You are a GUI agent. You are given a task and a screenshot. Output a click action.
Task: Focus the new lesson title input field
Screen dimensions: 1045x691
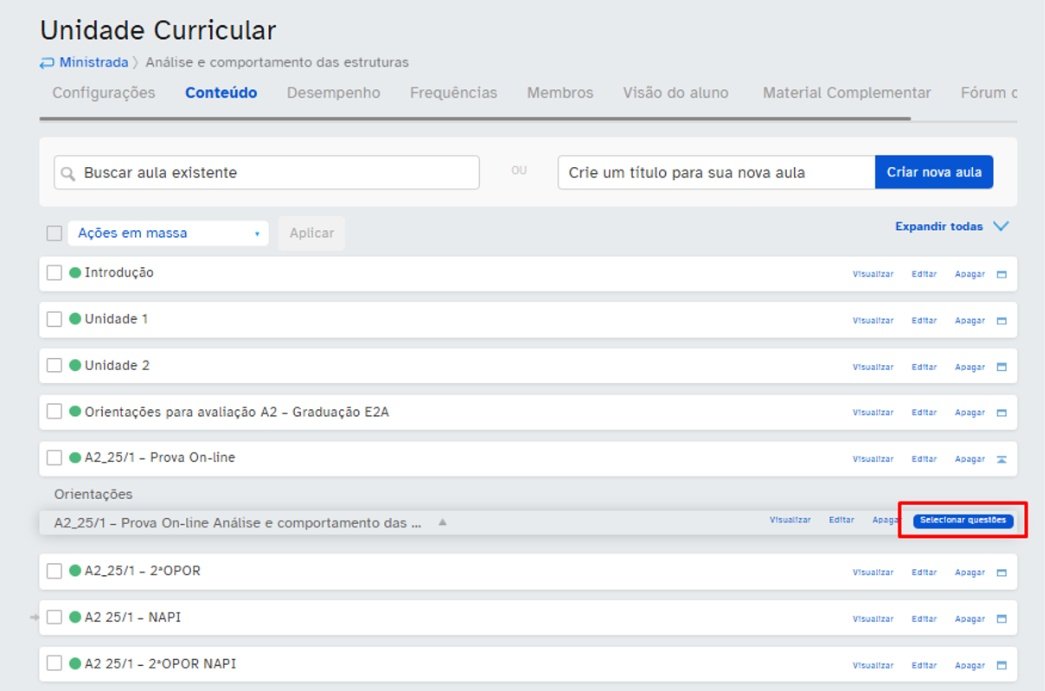coord(716,173)
